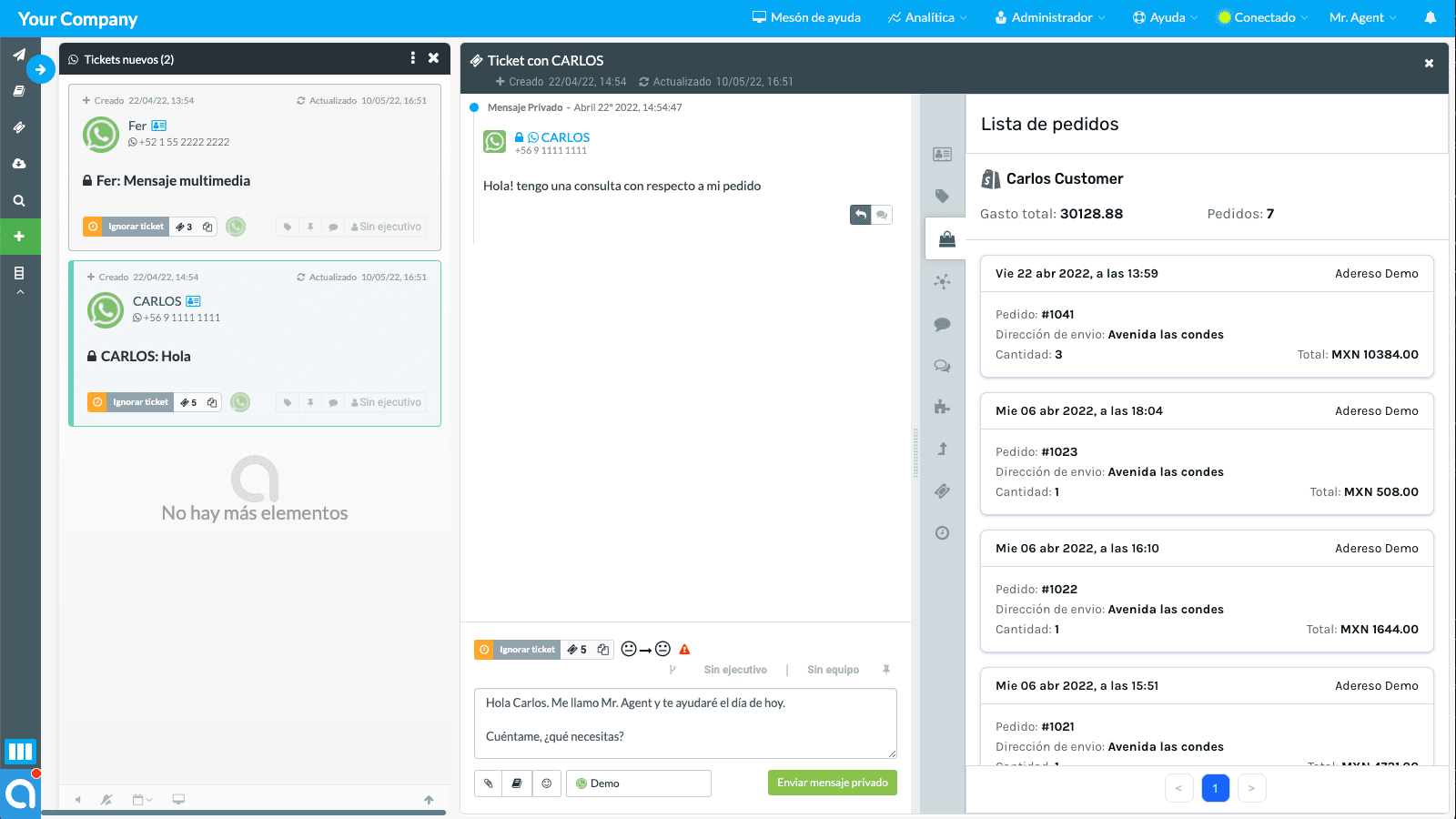
Task: Toggle the blue arrow sidebar expand button
Action: pos(40,69)
